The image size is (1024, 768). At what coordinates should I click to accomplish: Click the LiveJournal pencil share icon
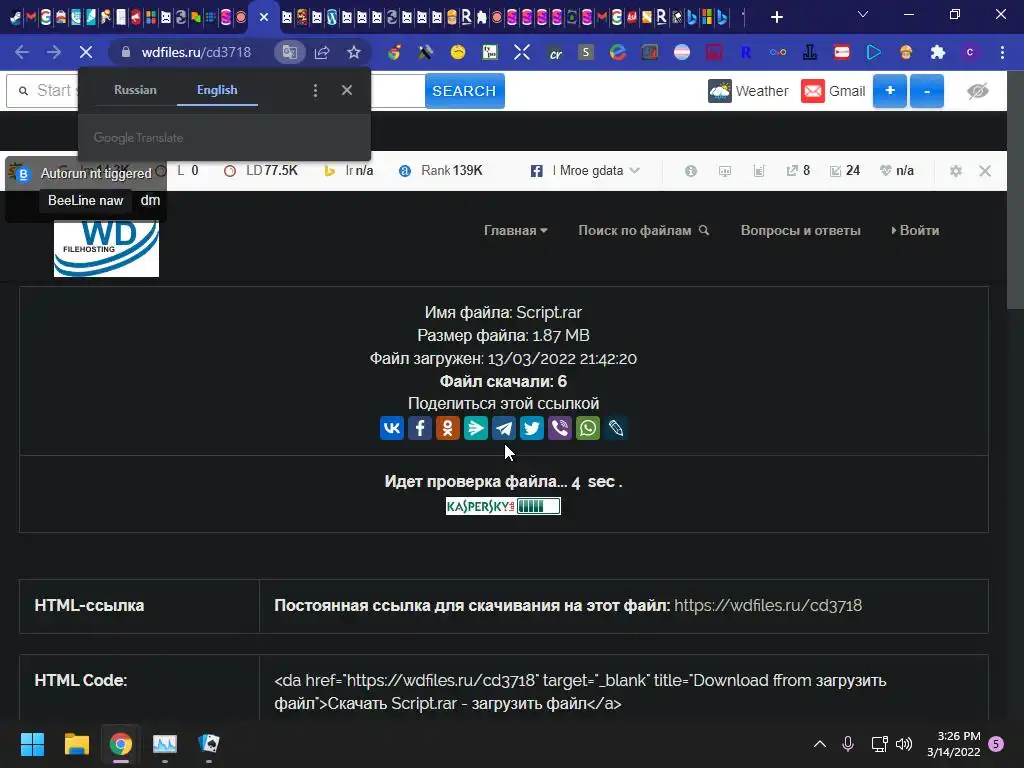(616, 428)
